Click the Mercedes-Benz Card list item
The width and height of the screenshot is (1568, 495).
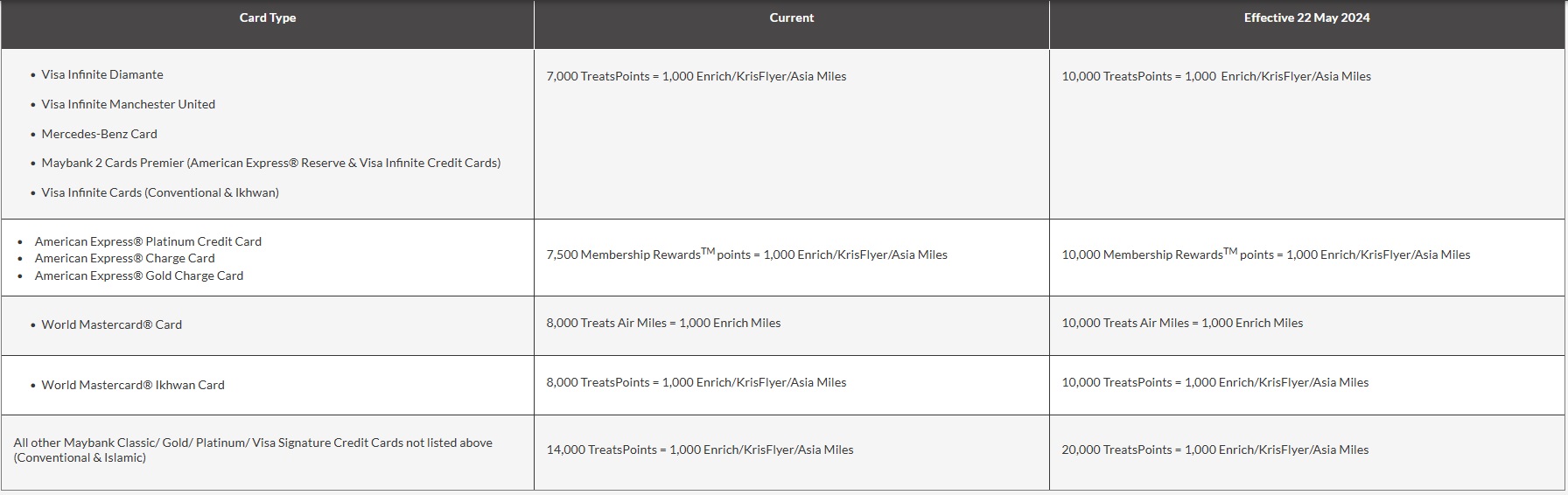[x=99, y=134]
